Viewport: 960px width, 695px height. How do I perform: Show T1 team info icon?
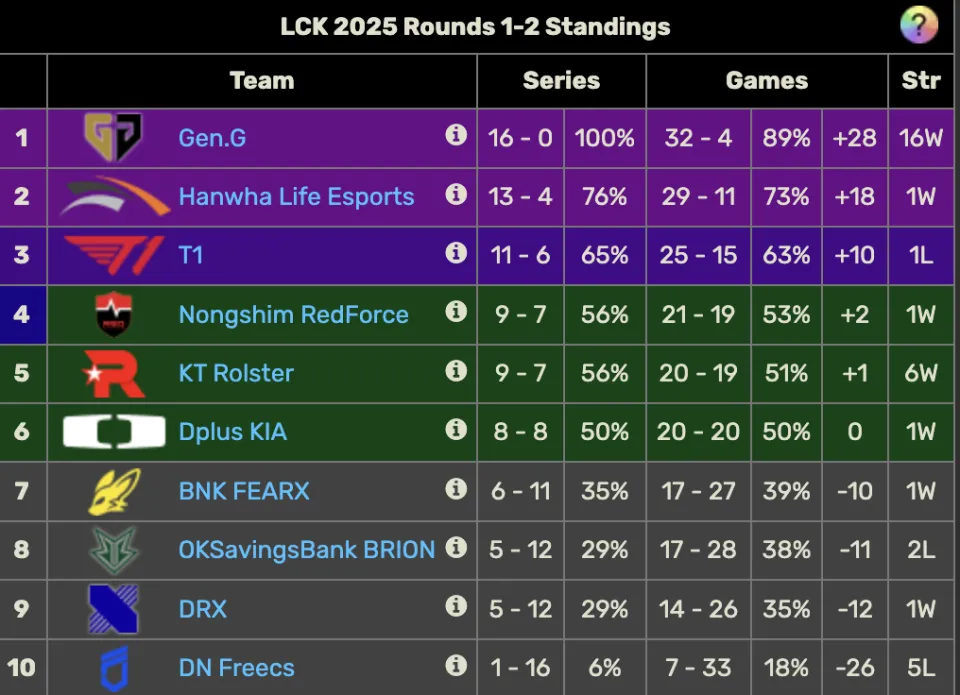pos(456,252)
